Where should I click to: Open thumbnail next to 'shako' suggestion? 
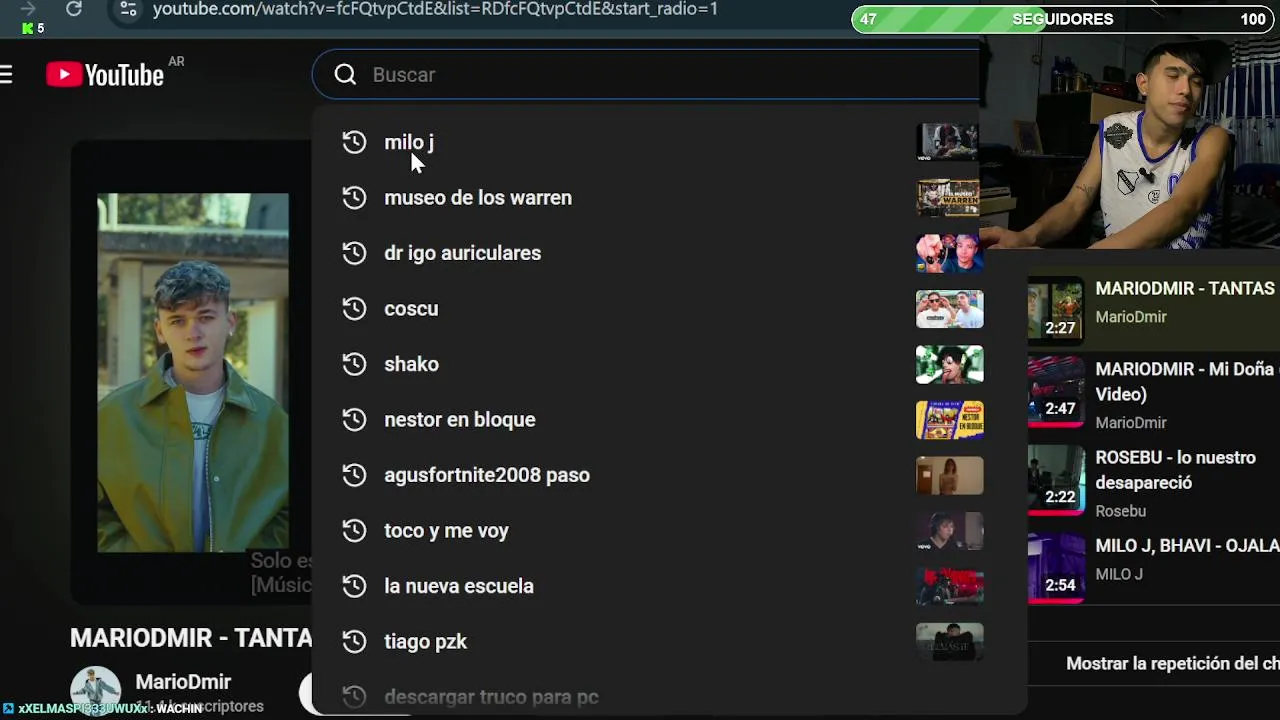[x=949, y=364]
